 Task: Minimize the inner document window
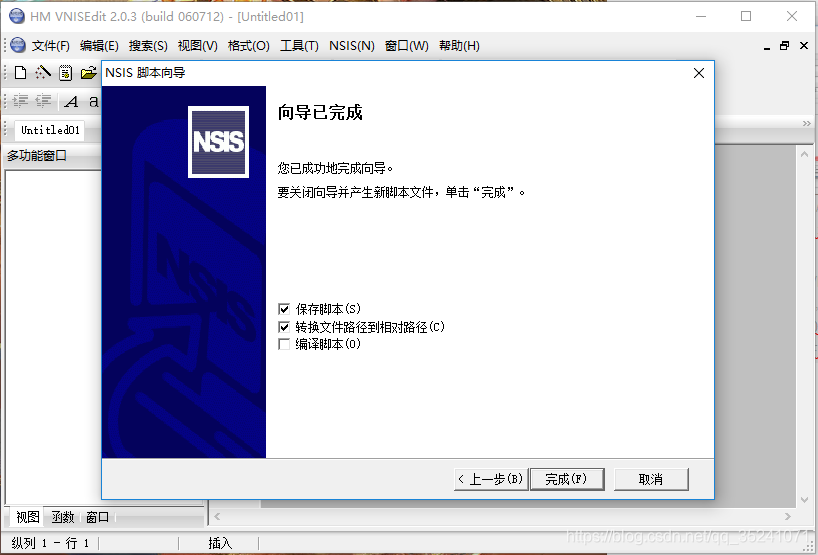click(x=766, y=47)
